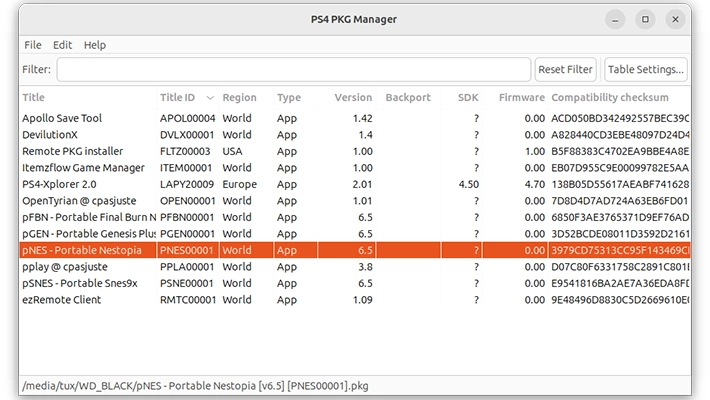
Task: Click checksum starting A828440C
Action: tap(620, 135)
